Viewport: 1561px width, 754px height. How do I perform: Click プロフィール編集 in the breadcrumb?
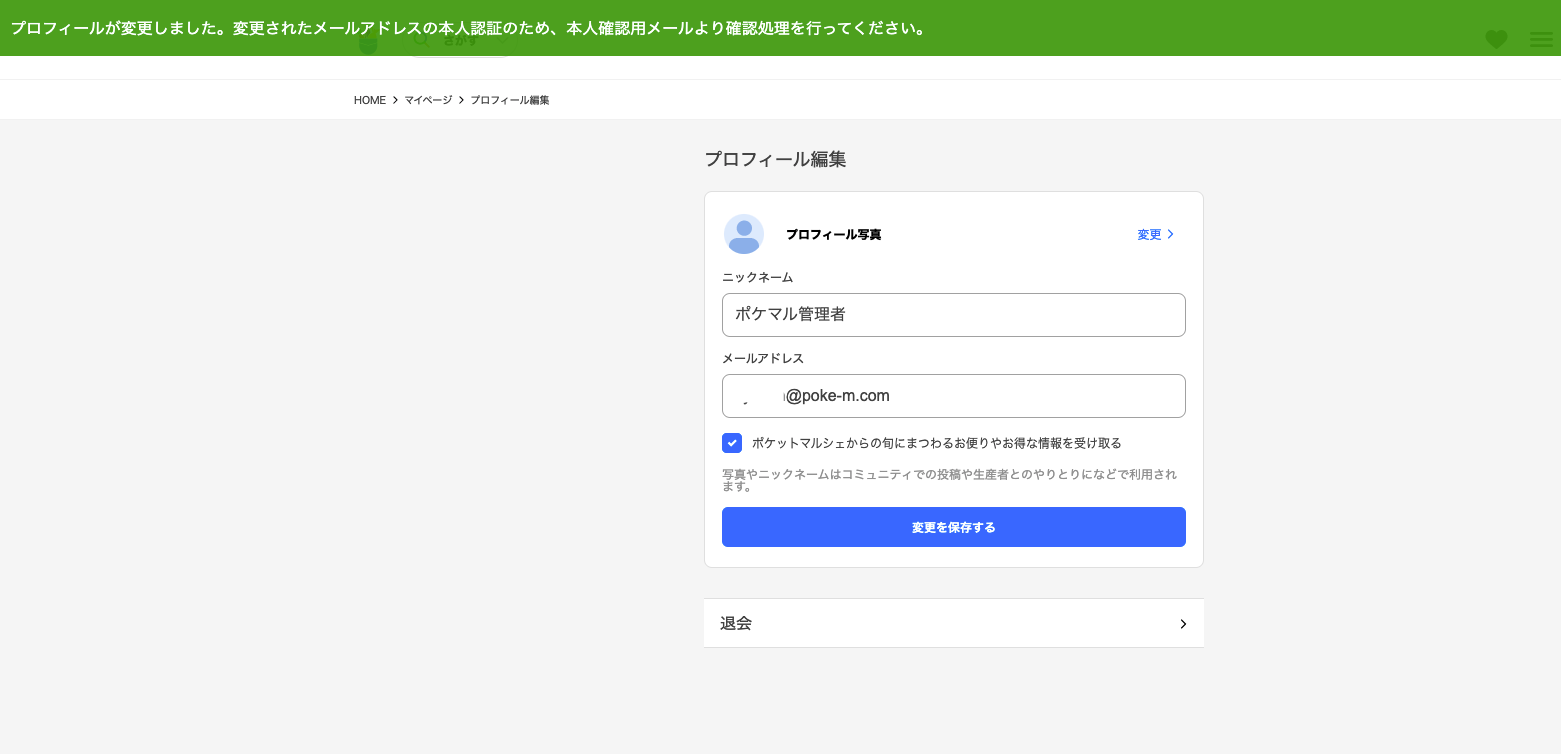click(x=510, y=100)
